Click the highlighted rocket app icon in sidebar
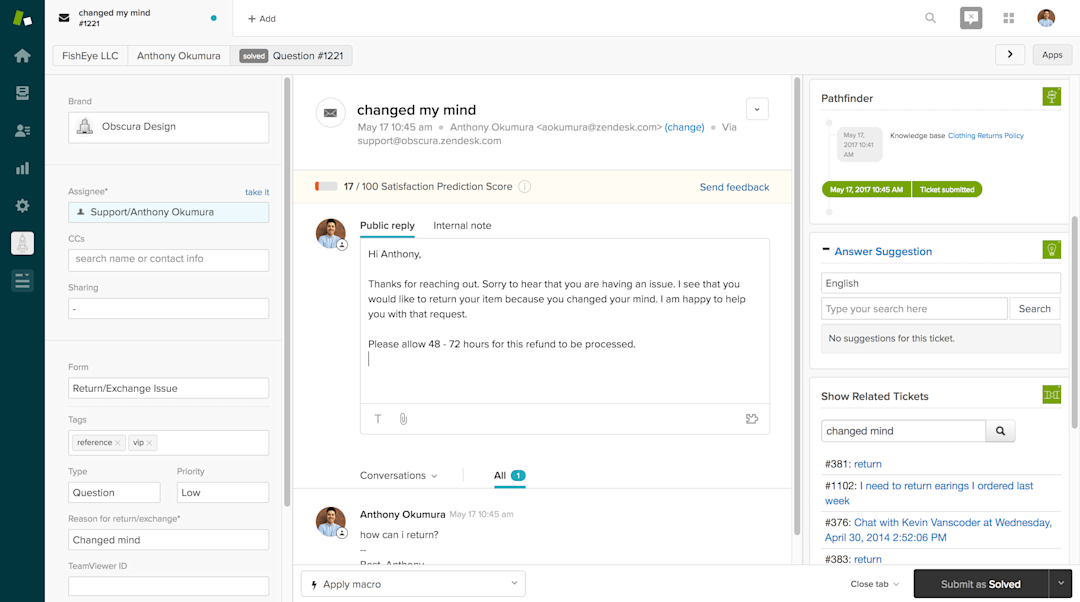 22,243
